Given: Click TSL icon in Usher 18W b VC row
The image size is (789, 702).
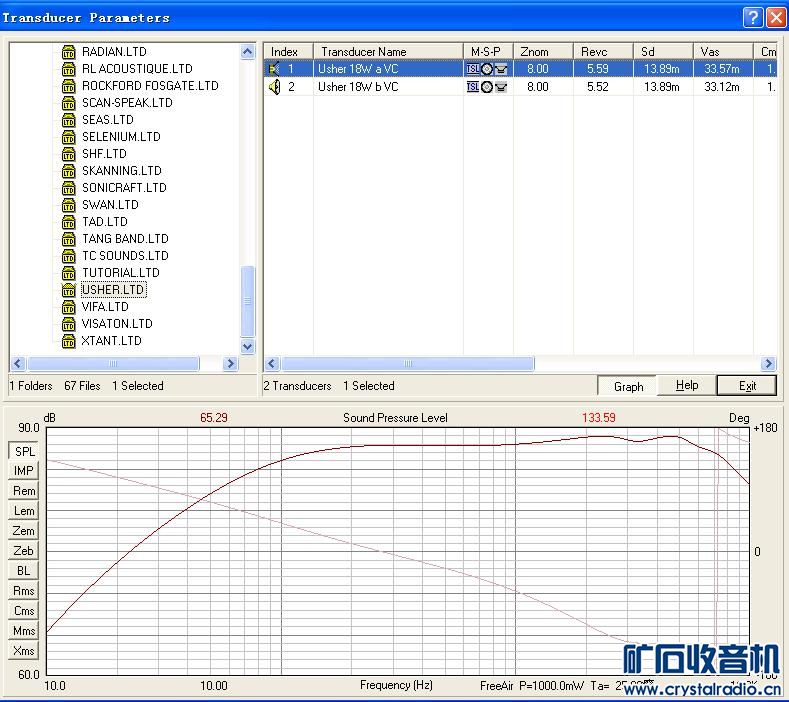Looking at the screenshot, I should (472, 87).
